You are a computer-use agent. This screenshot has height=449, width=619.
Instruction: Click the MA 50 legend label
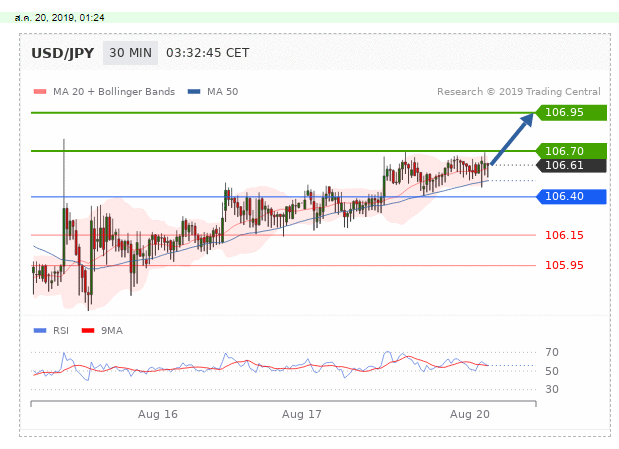(223, 92)
